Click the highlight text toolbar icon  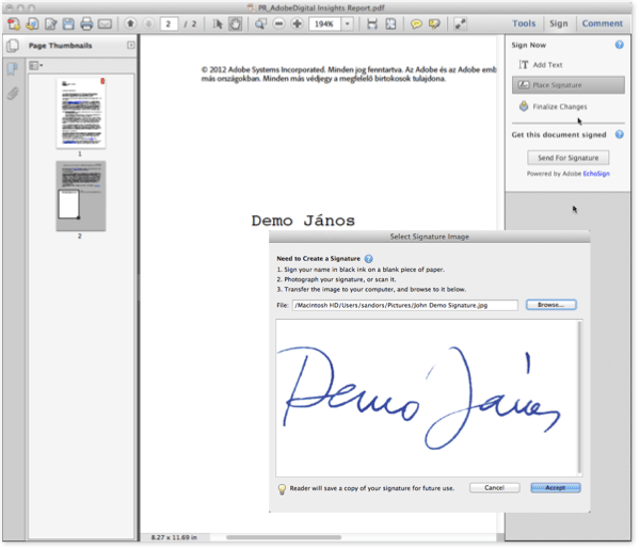pyautogui.click(x=434, y=24)
